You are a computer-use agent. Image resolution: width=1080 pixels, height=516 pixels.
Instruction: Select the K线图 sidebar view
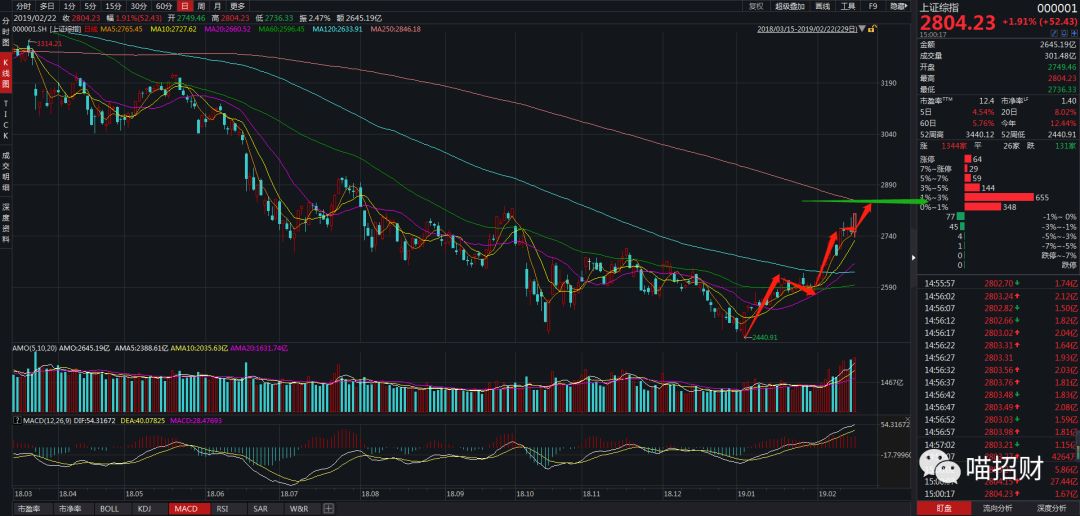(x=6, y=72)
